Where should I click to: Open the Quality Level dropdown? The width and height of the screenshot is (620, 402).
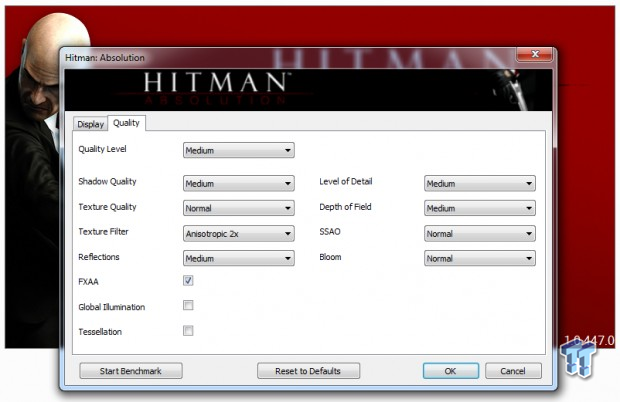(x=238, y=150)
